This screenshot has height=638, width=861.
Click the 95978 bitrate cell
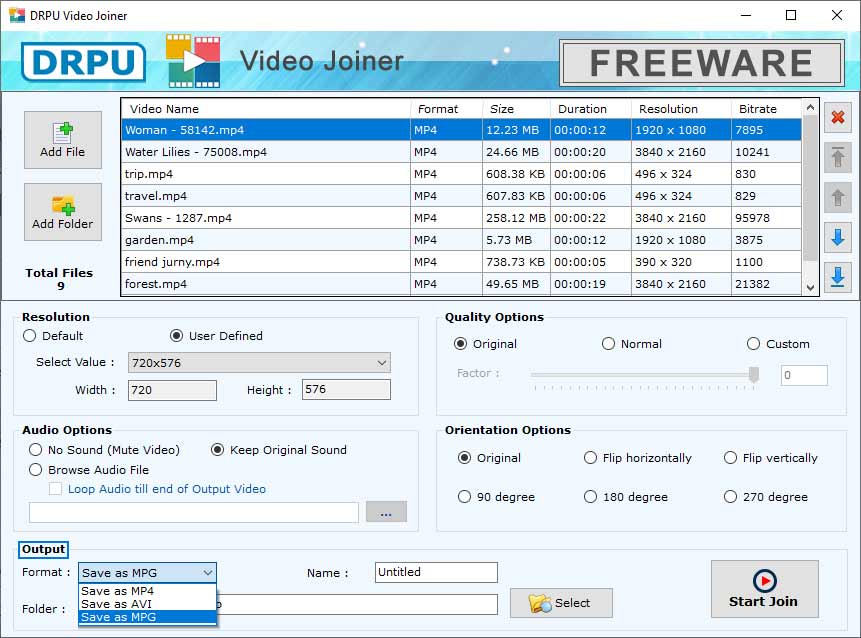(x=767, y=218)
